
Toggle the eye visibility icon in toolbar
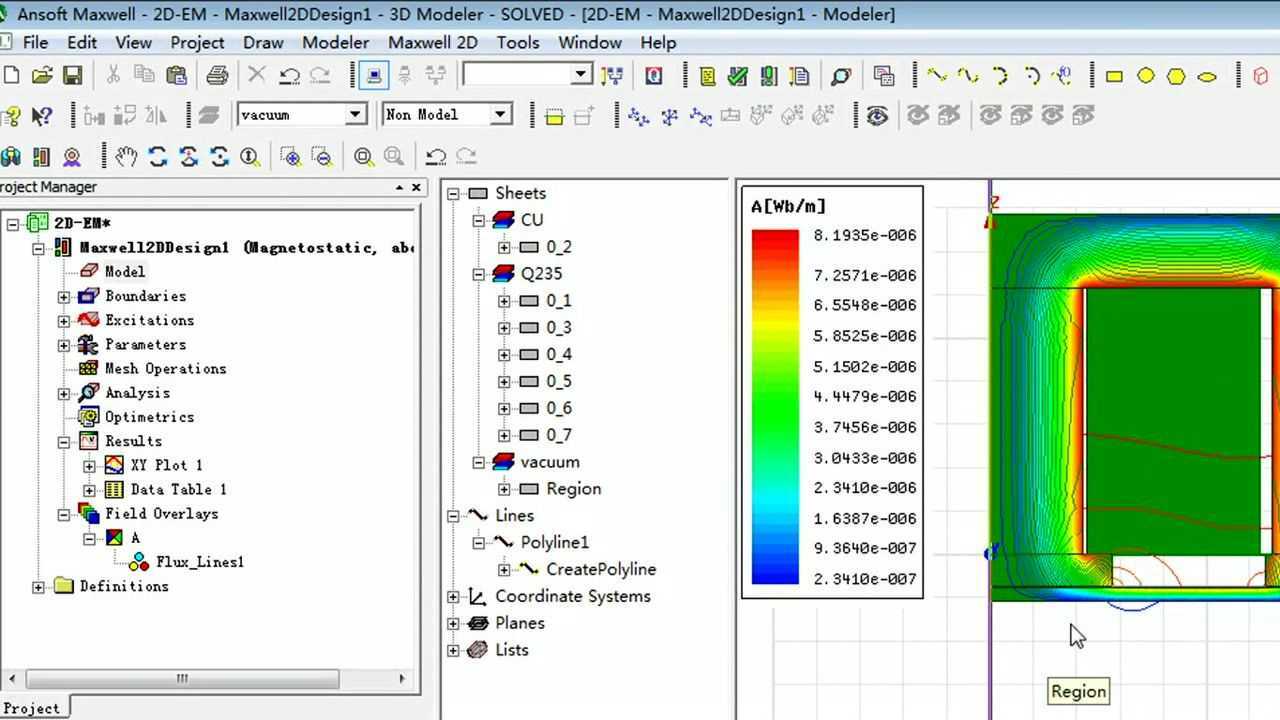point(877,116)
